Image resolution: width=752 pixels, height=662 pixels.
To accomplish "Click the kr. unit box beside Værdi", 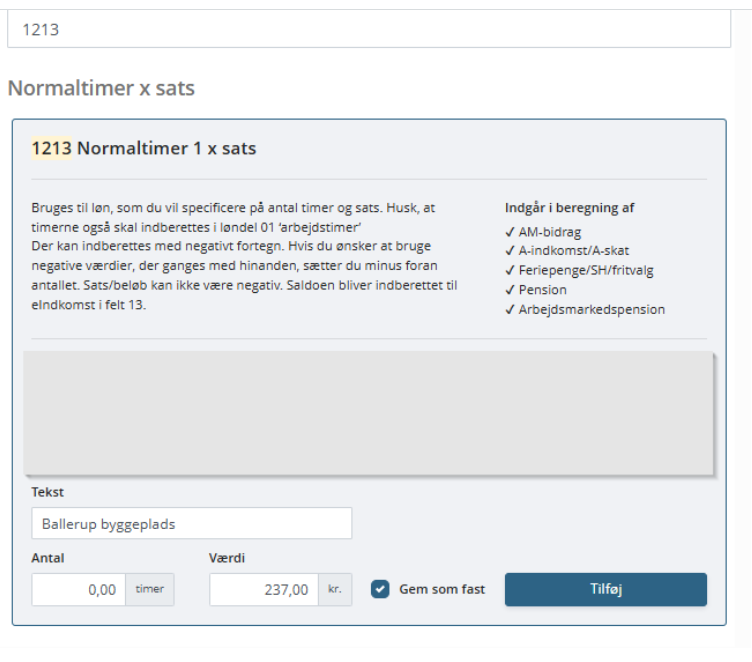I will [334, 590].
